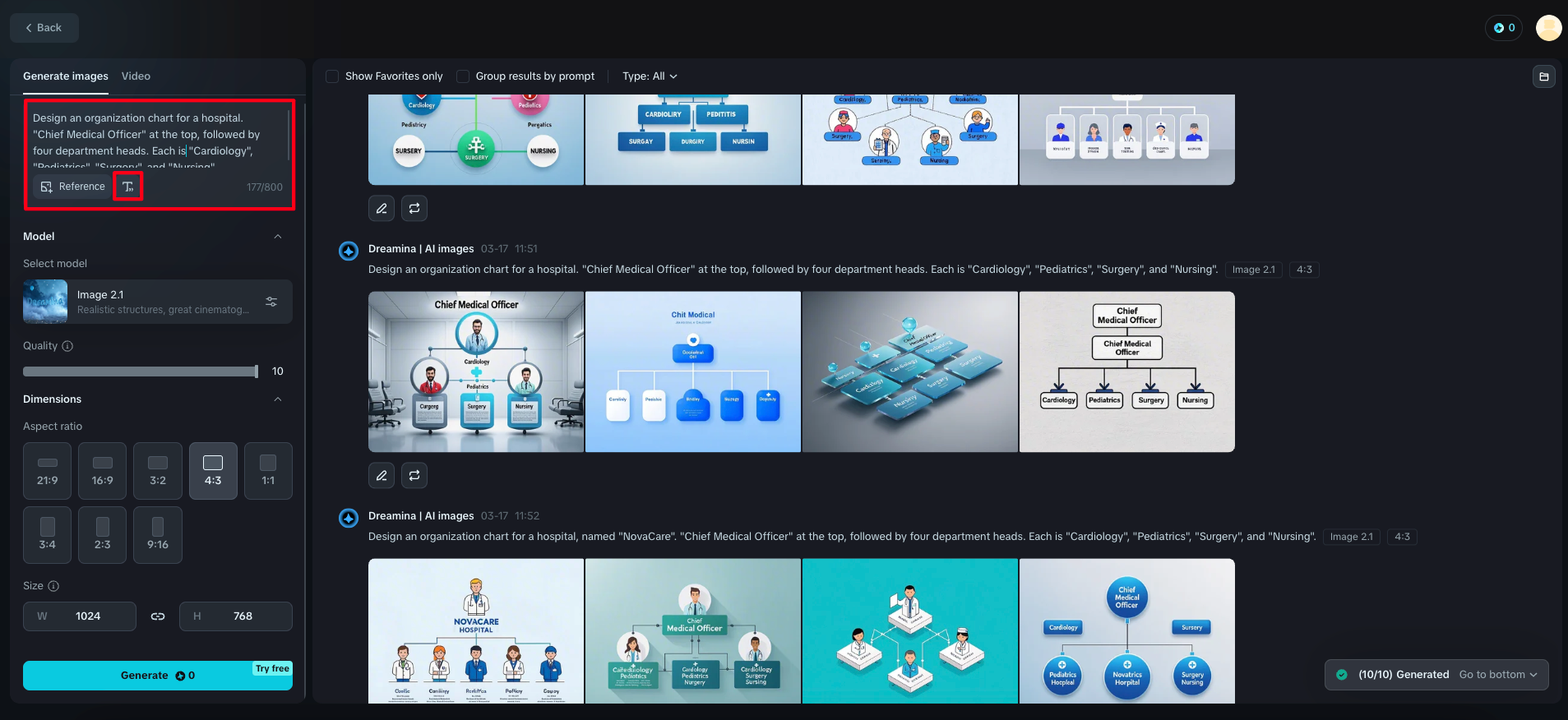Click the regenerate icon under the 11:51 results

click(414, 475)
